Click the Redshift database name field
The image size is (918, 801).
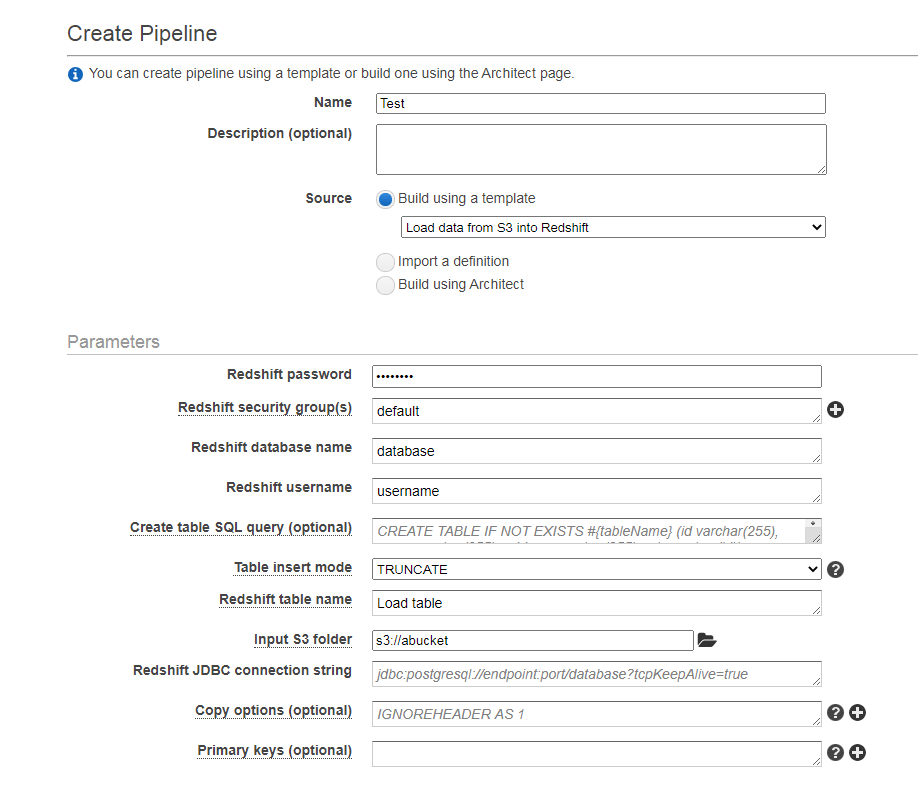596,451
